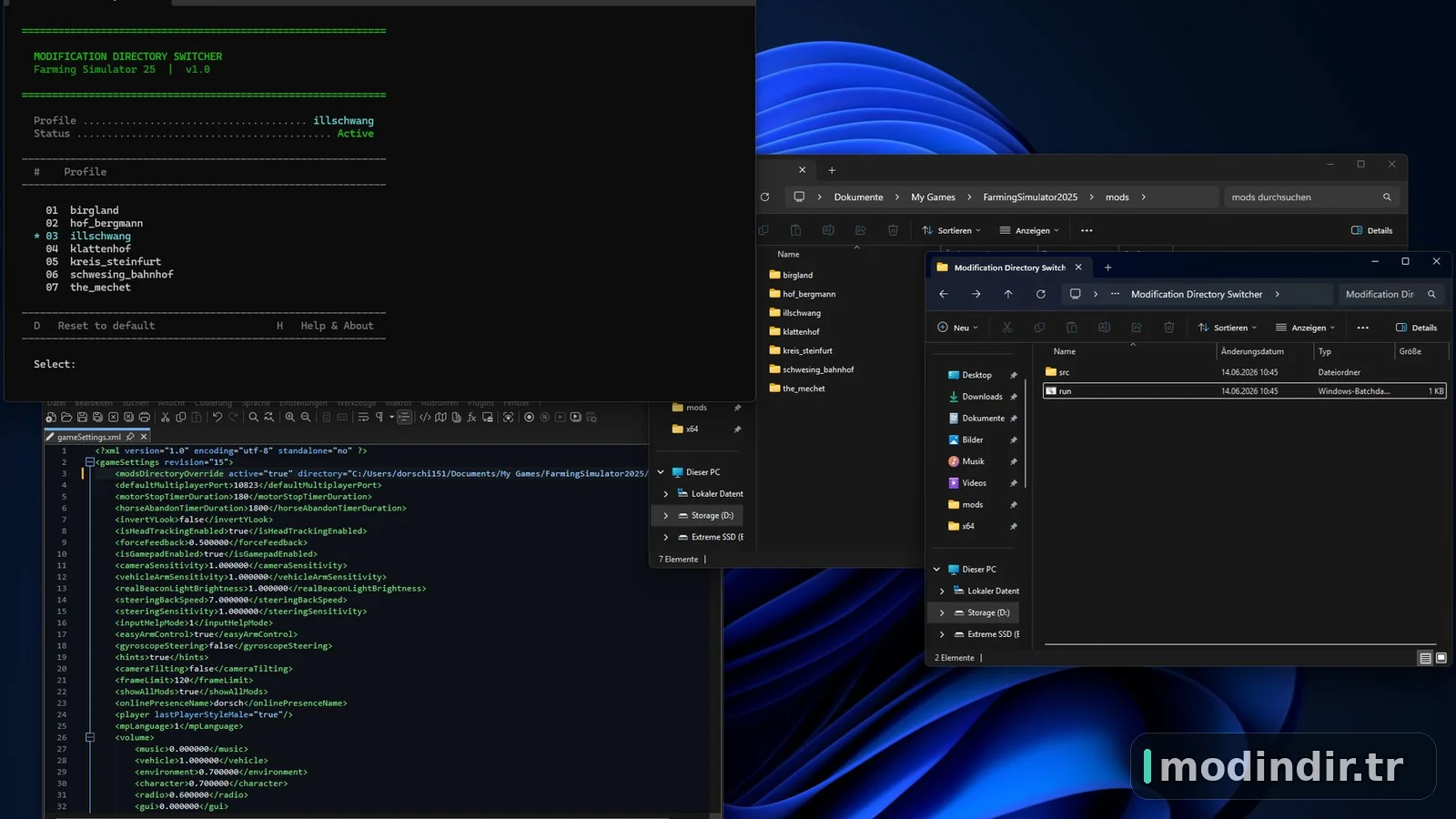Click the Cut icon in Notepad++ toolbar
Screen dimensions: 1456x819
(x=166, y=417)
